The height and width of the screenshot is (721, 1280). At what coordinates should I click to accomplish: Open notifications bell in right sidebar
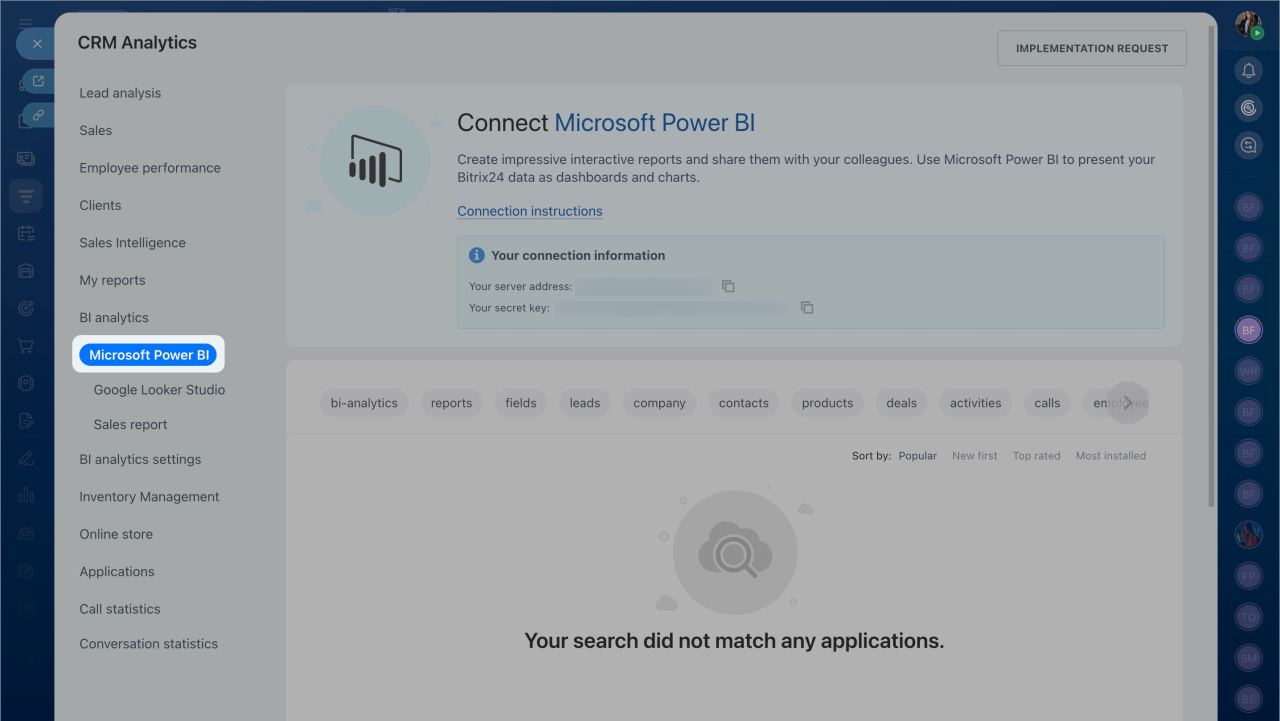(1248, 70)
